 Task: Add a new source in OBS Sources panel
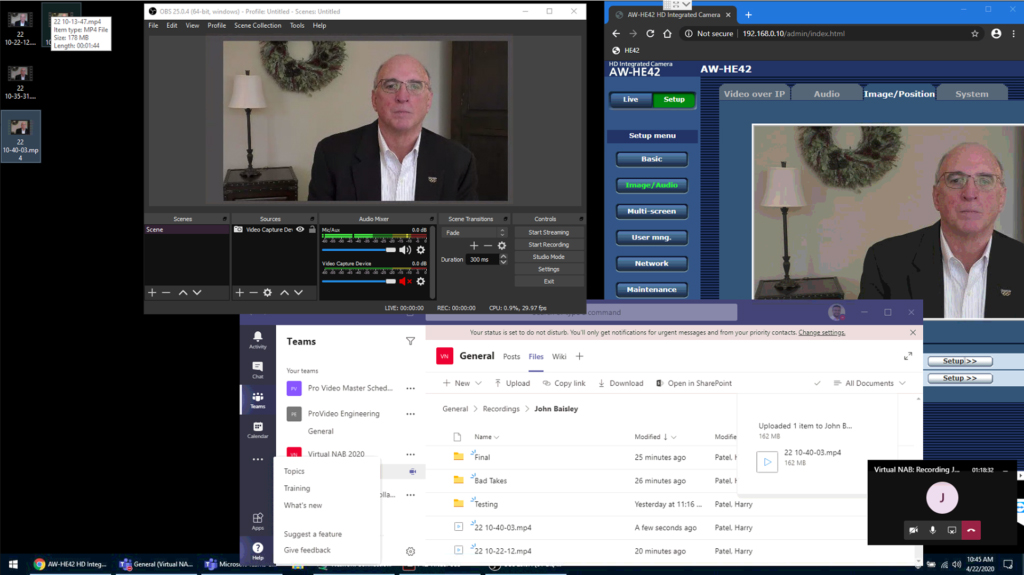pyautogui.click(x=239, y=293)
